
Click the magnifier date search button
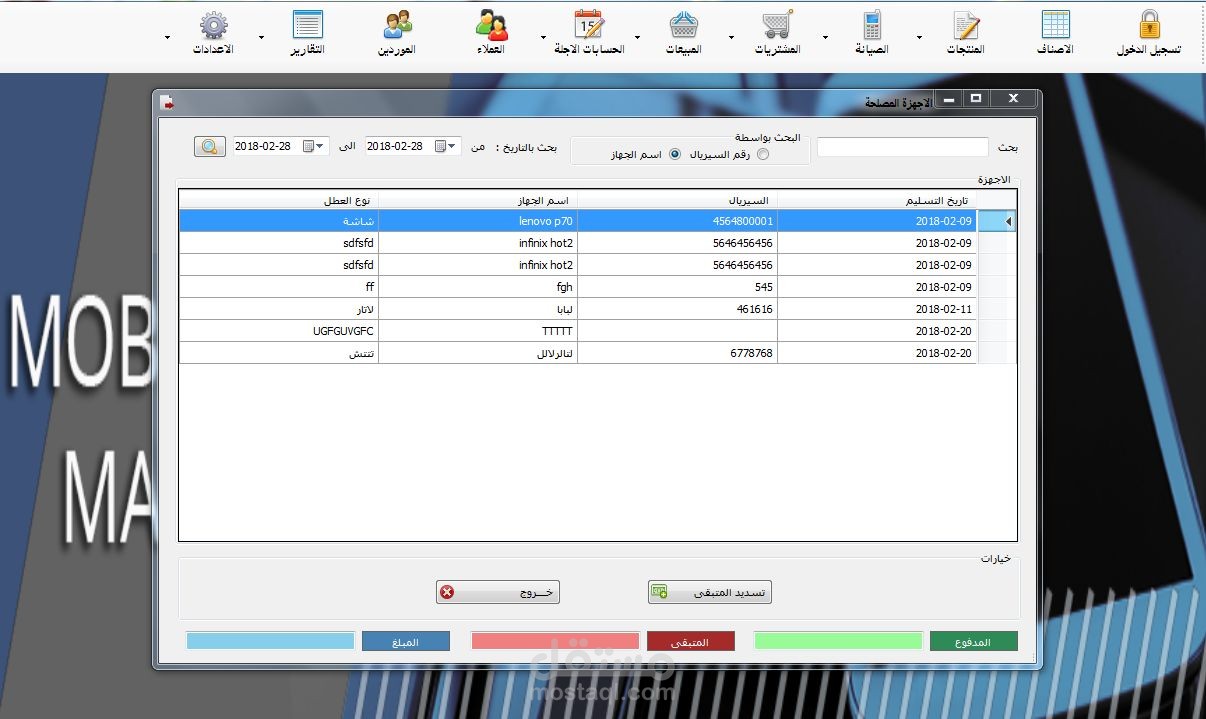(209, 146)
